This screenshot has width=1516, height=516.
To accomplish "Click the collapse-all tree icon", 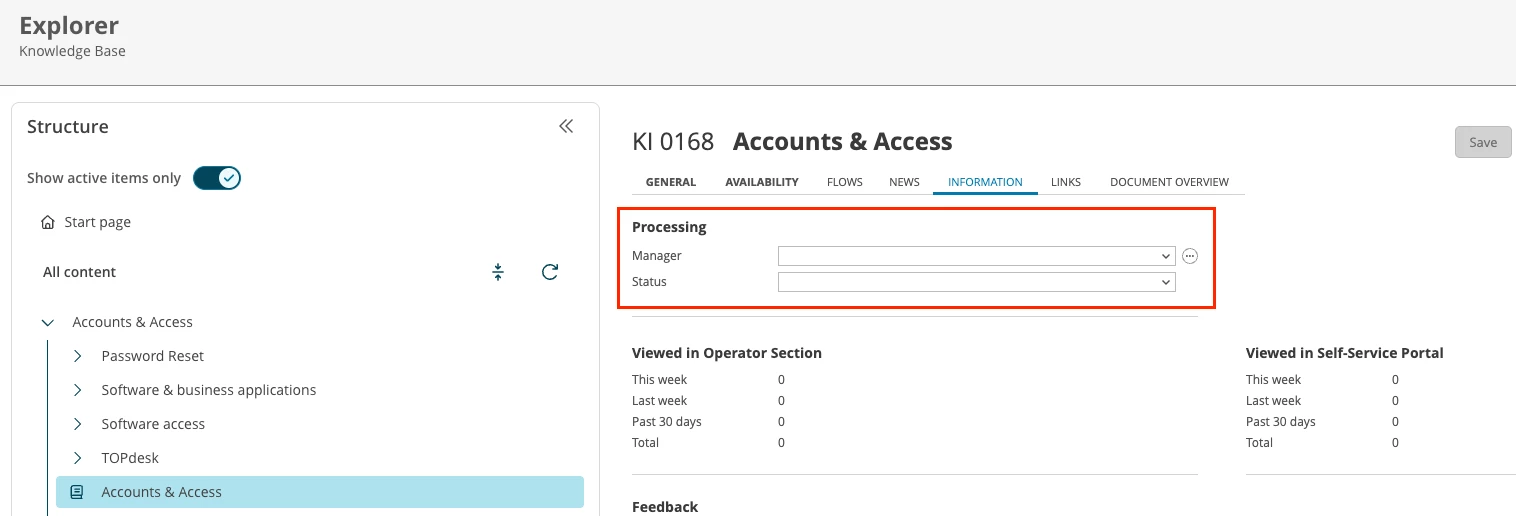I will pos(498,272).
